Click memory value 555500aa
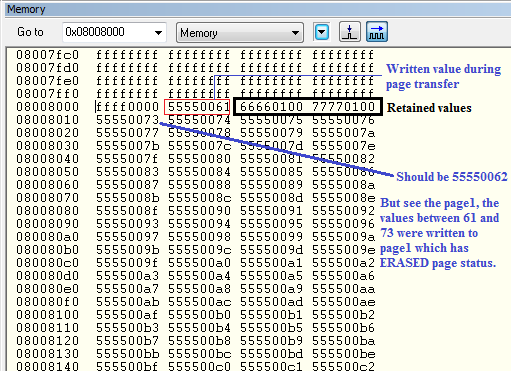This screenshot has height=371, width=511. click(343, 289)
